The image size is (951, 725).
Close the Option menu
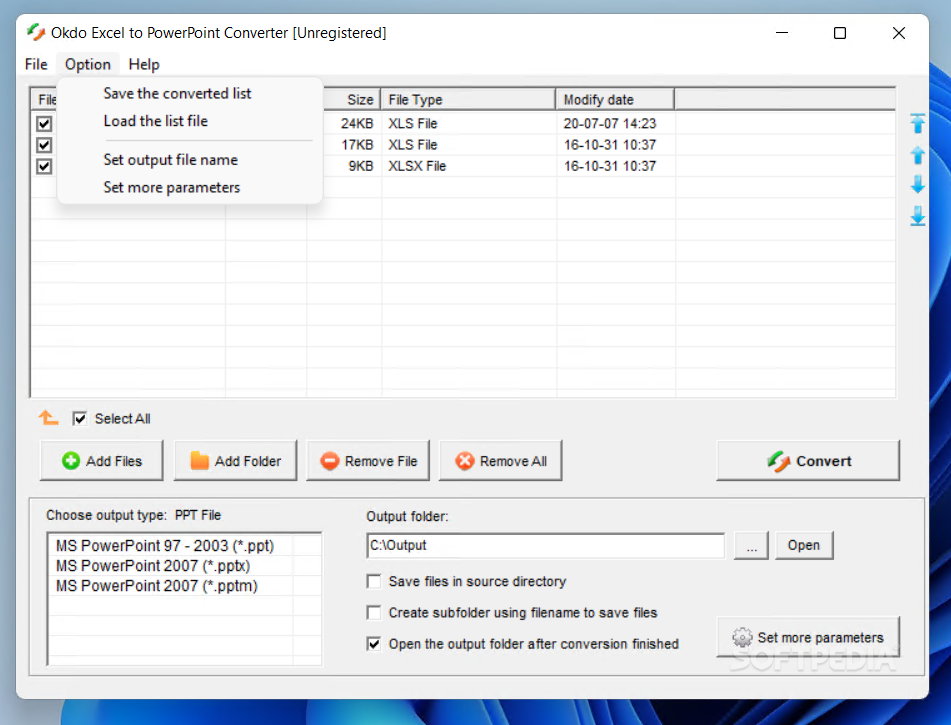click(88, 64)
